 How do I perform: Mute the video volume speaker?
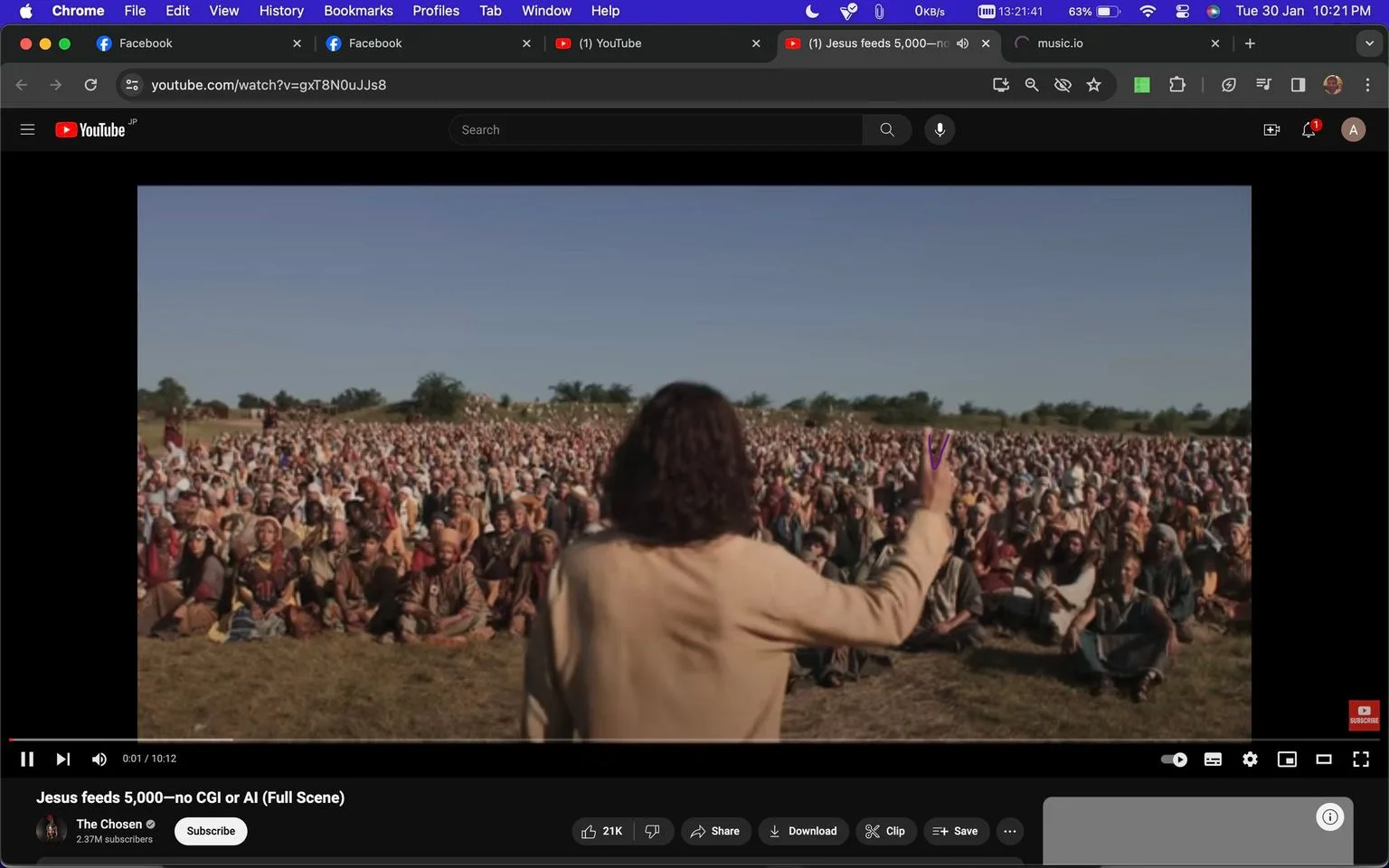coord(99,759)
